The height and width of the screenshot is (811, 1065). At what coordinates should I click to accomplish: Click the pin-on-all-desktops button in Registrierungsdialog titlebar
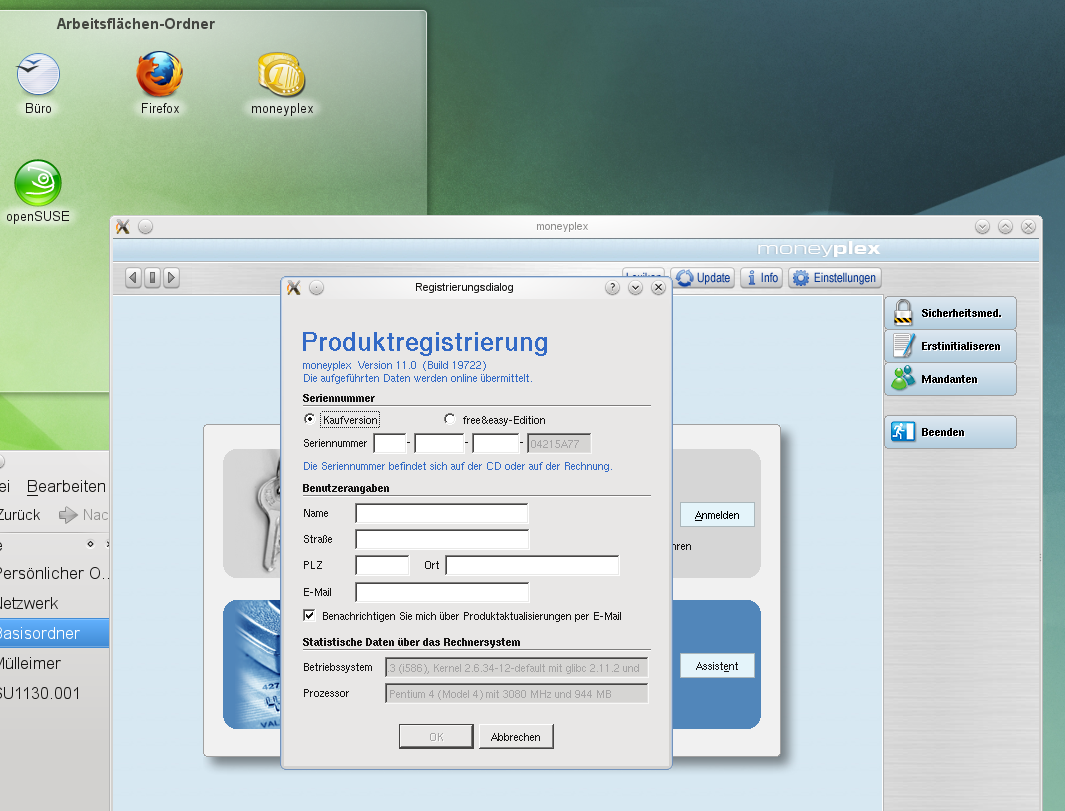317,287
